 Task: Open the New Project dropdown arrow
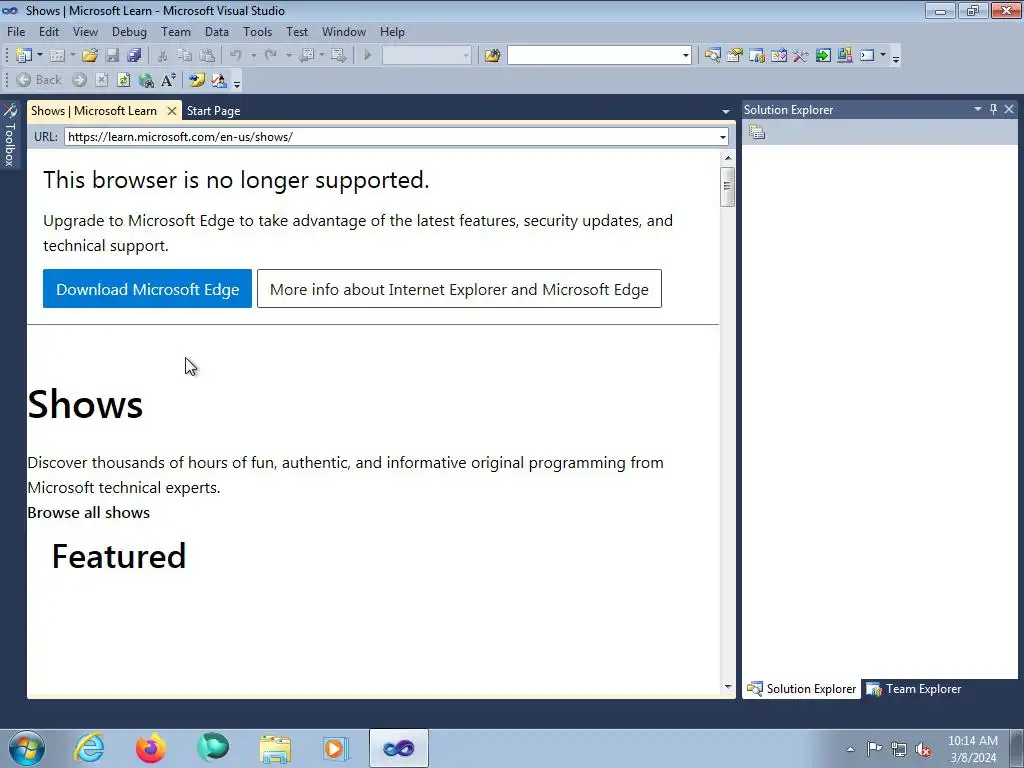[40, 56]
